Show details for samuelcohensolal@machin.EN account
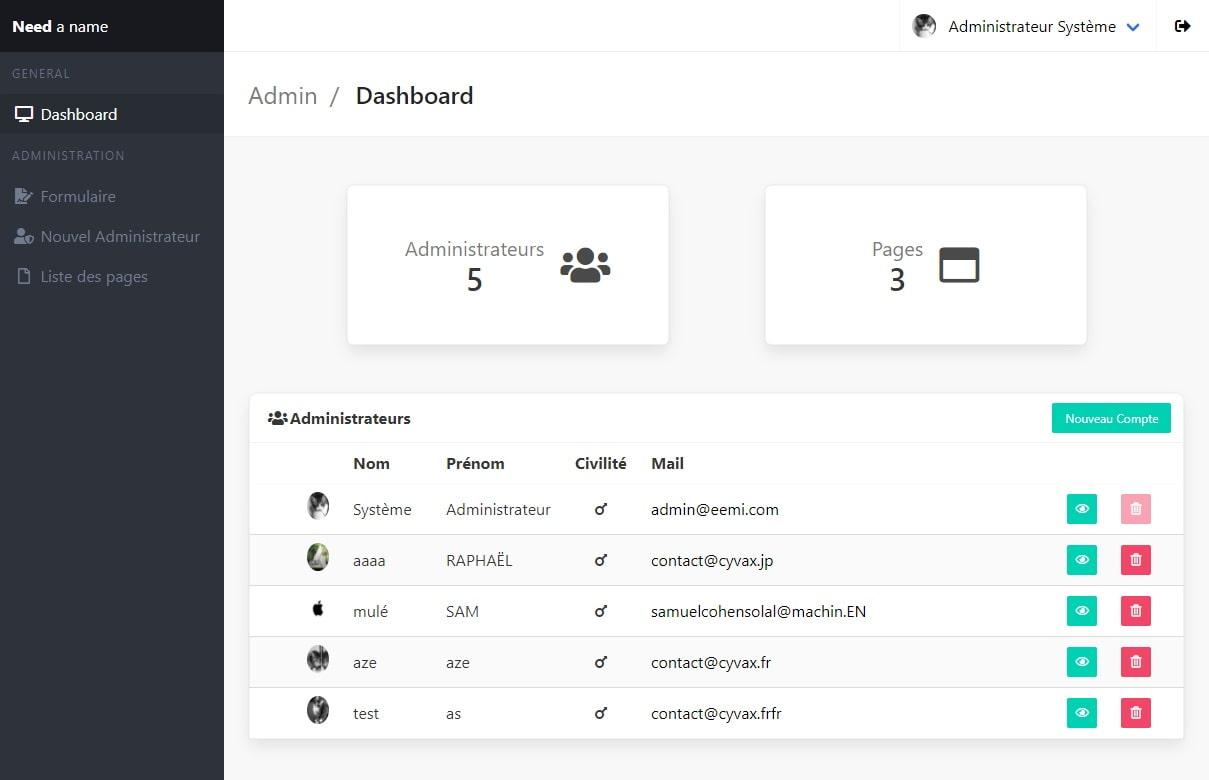Viewport: 1209px width, 780px height. [x=1081, y=611]
